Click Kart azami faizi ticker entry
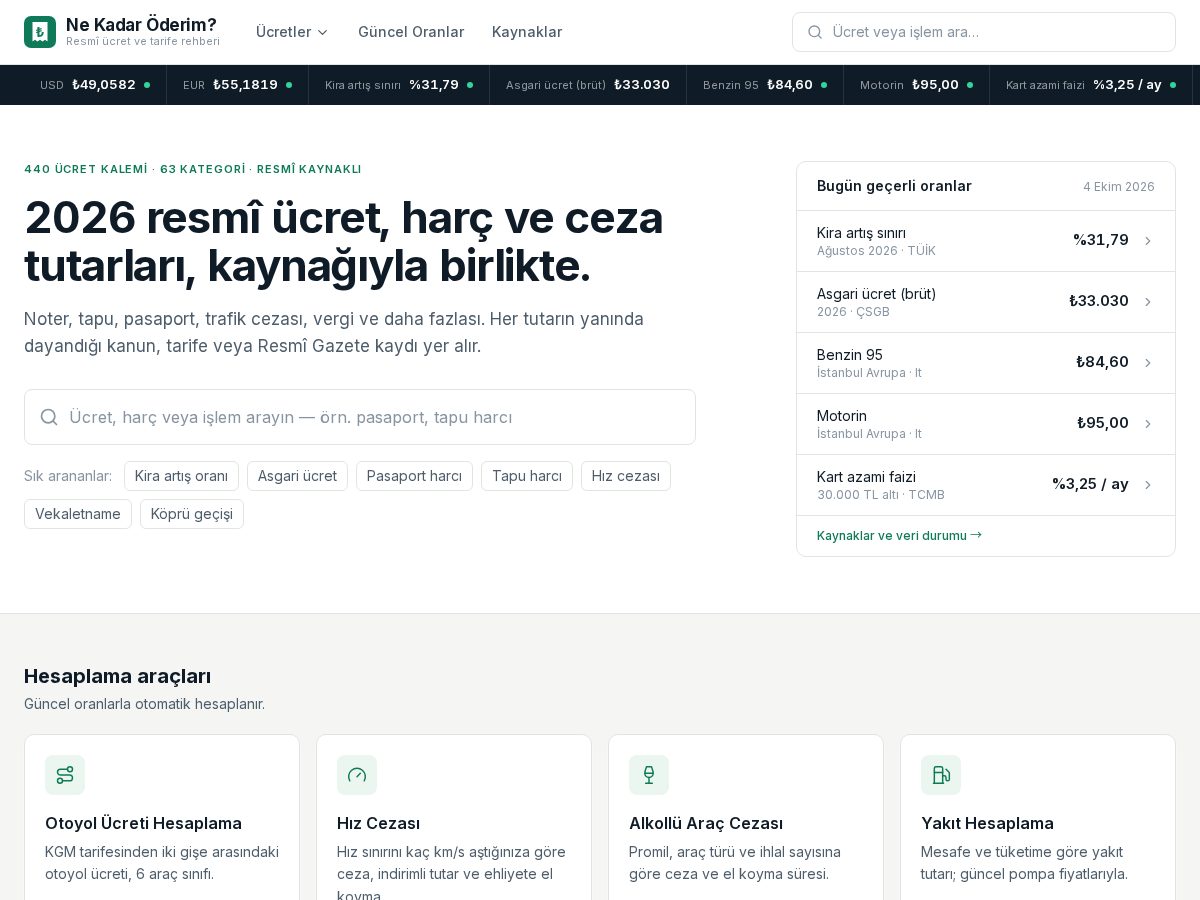Image resolution: width=1200 pixels, height=900 pixels. click(1091, 85)
